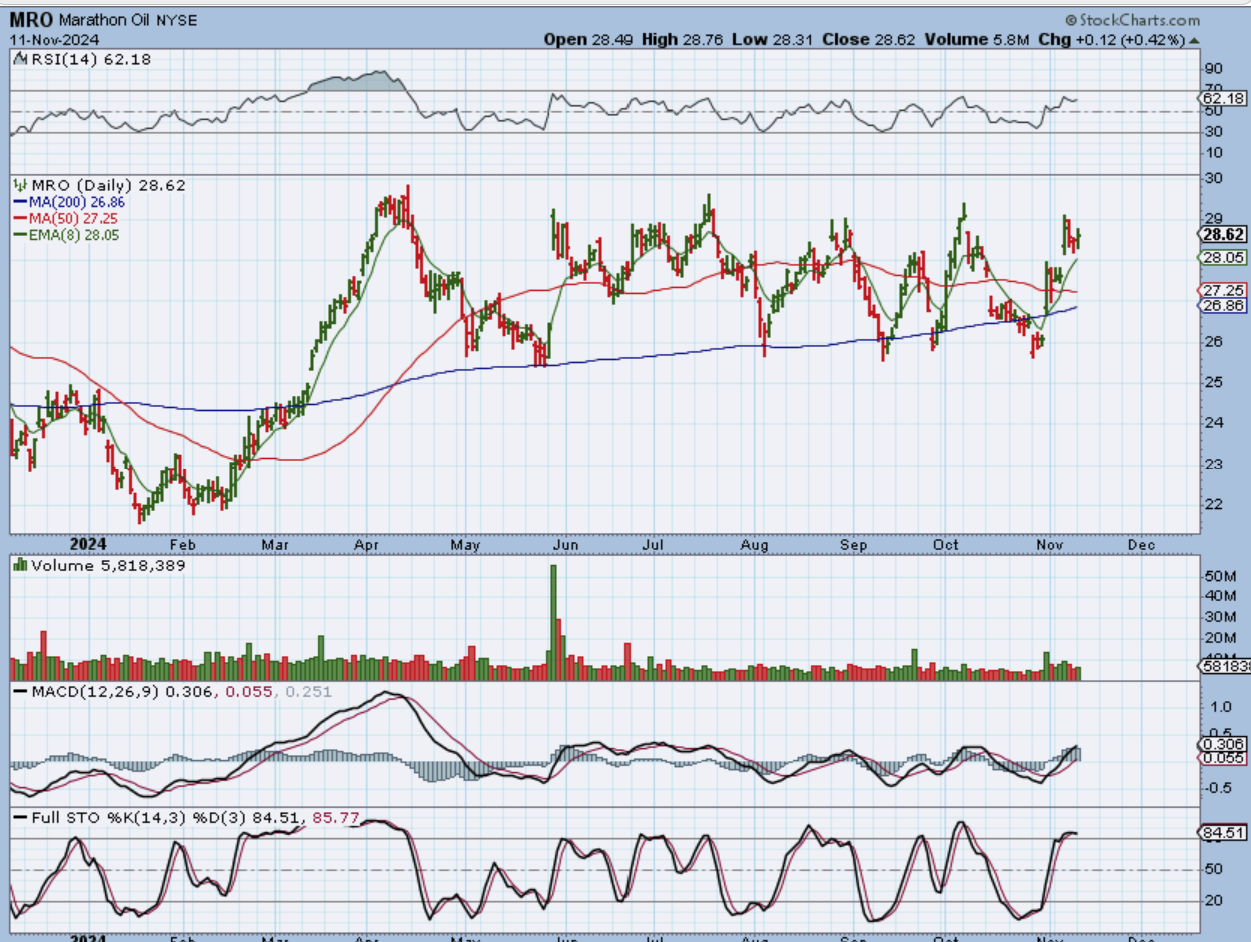The width and height of the screenshot is (1251, 942).
Task: Click the 30 level on the price axis
Action: (x=1215, y=178)
